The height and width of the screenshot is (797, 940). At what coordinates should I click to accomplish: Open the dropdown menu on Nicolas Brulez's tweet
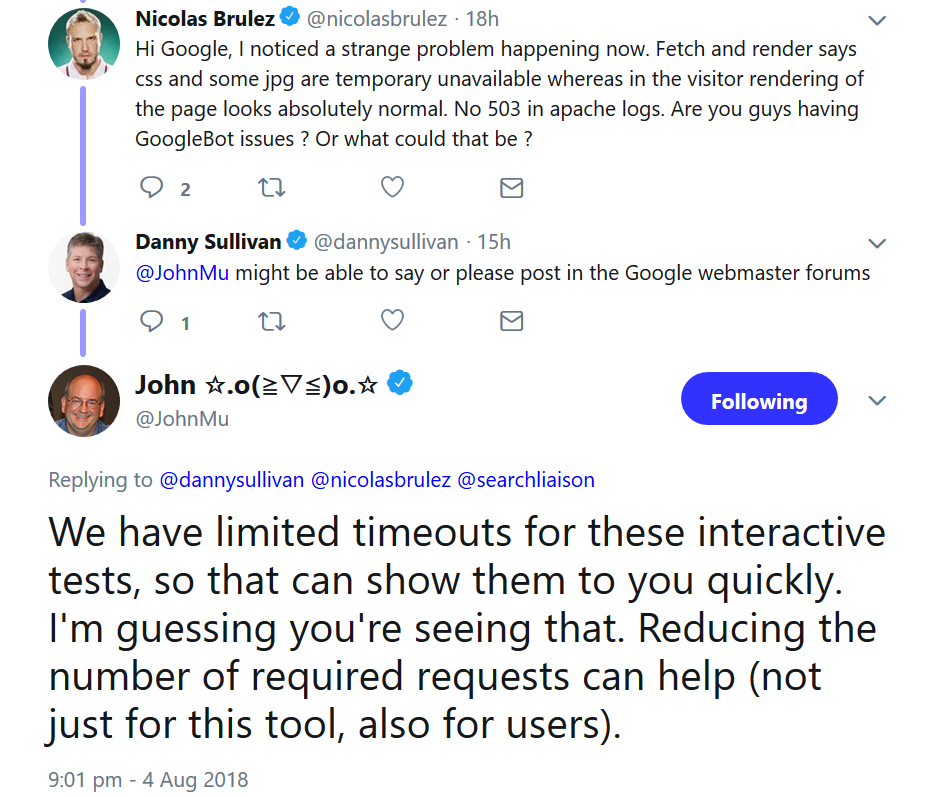click(x=877, y=19)
